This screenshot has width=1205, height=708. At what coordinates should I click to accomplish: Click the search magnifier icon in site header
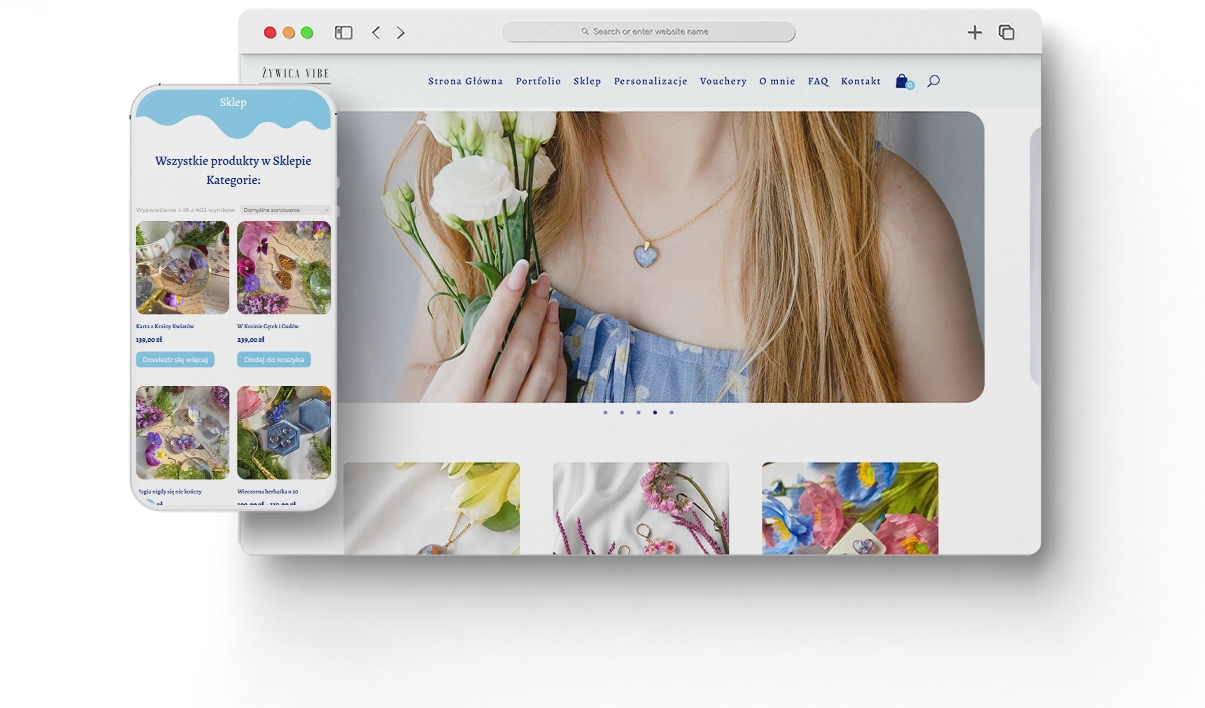[933, 81]
